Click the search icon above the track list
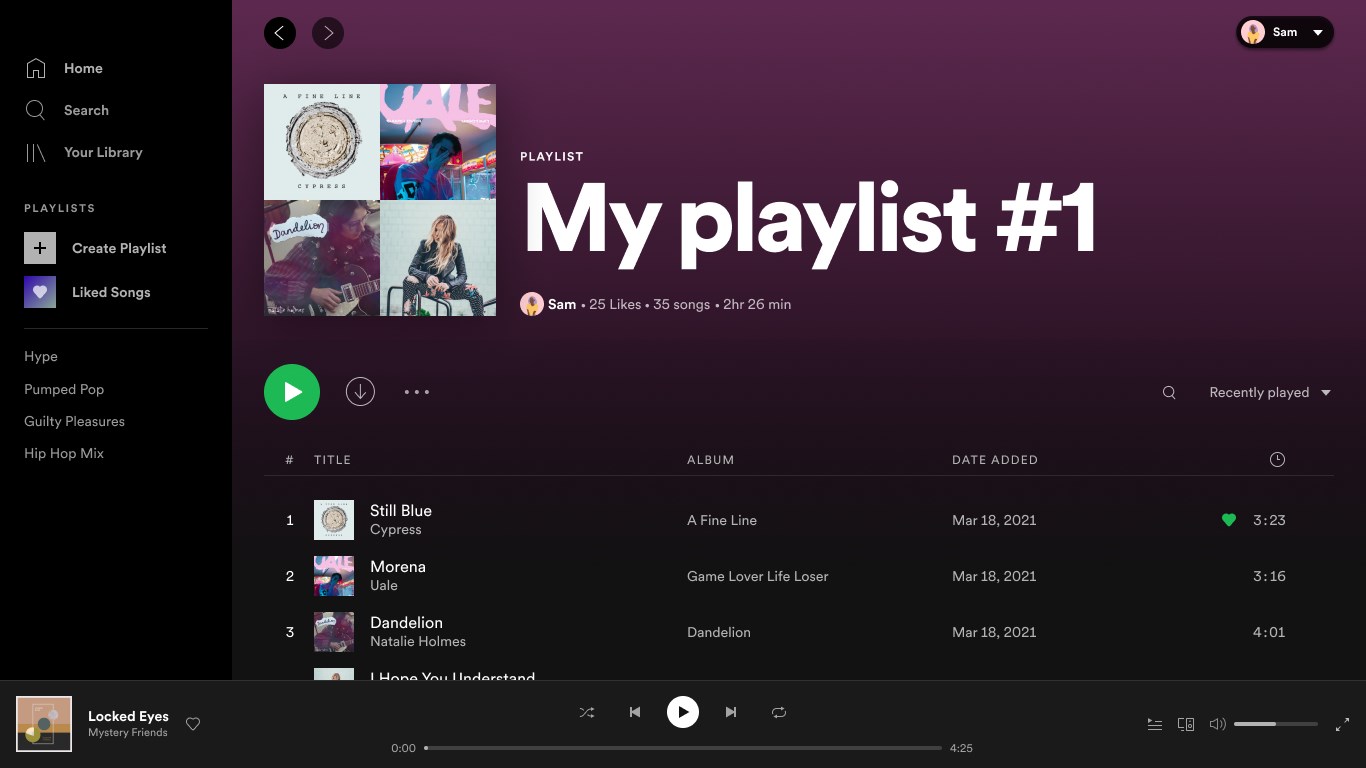Image resolution: width=1366 pixels, height=768 pixels. point(1169,392)
